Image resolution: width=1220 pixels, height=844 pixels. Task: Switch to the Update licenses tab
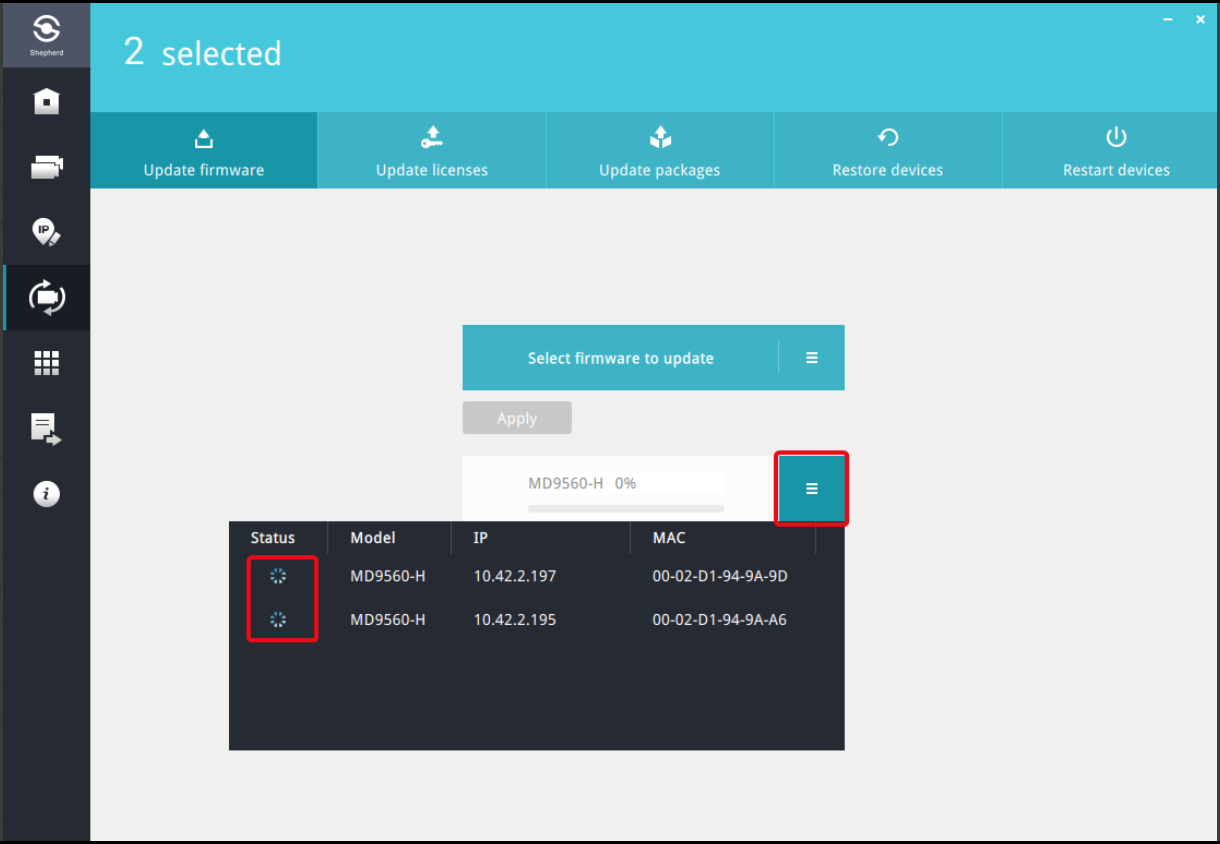(x=431, y=150)
